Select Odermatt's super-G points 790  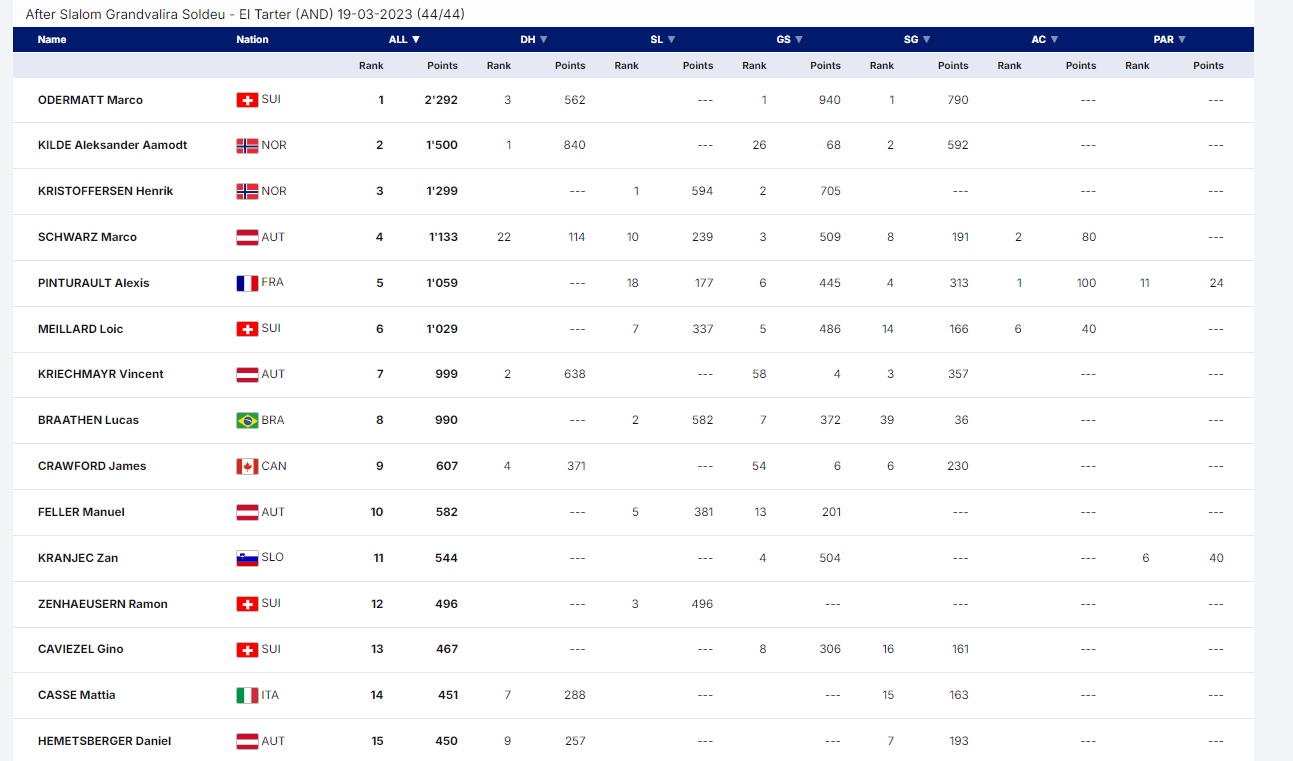[x=958, y=100]
